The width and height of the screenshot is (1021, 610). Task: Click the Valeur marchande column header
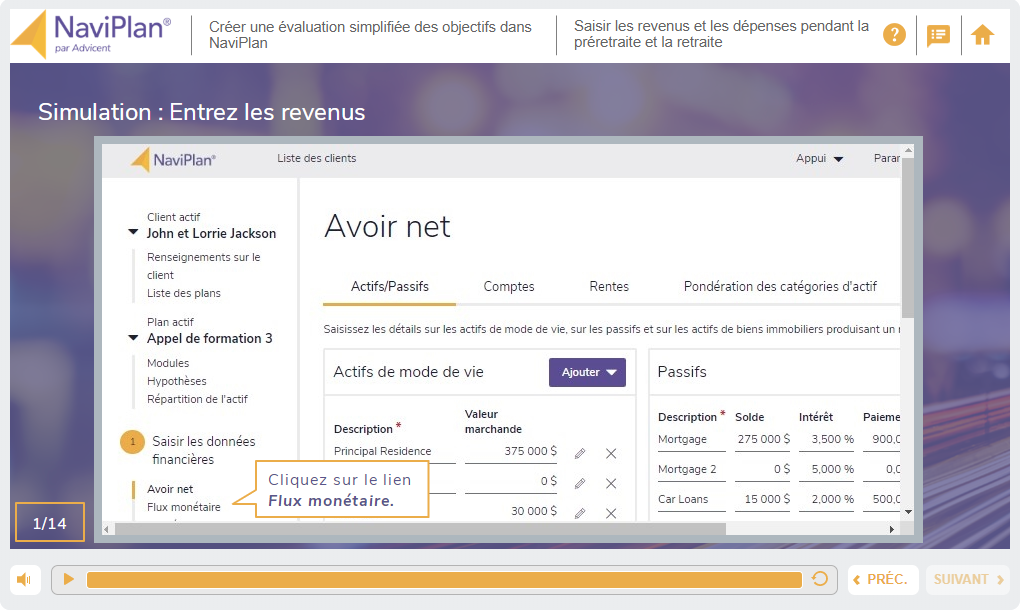point(493,422)
